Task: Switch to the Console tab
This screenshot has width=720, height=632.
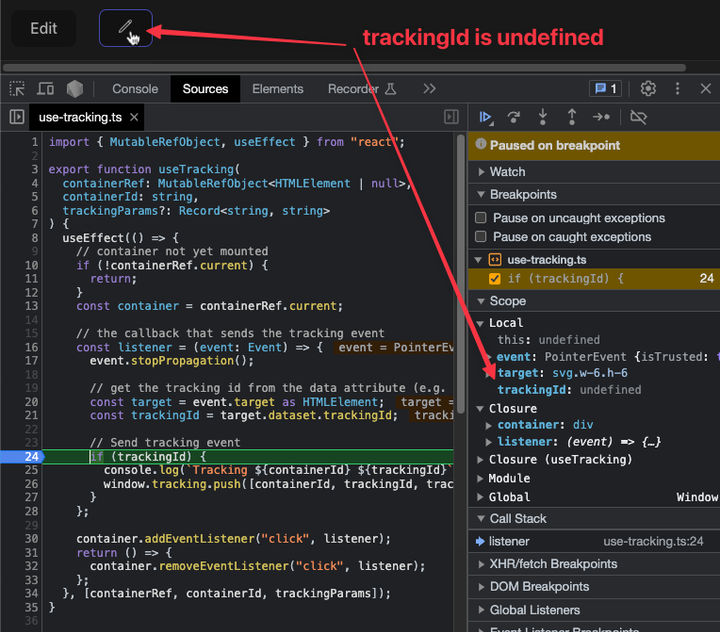Action: point(135,89)
